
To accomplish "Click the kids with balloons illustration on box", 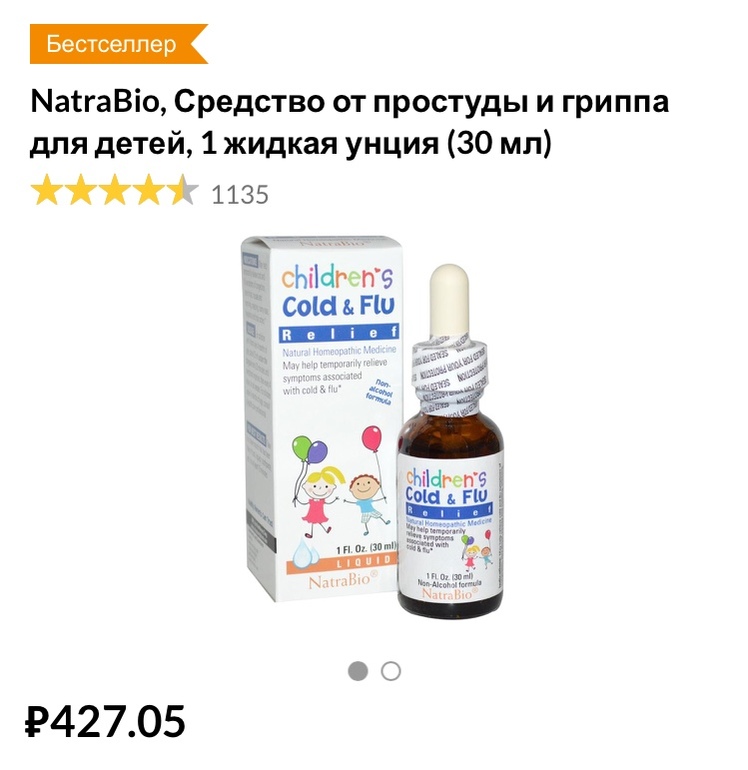I will point(341,480).
